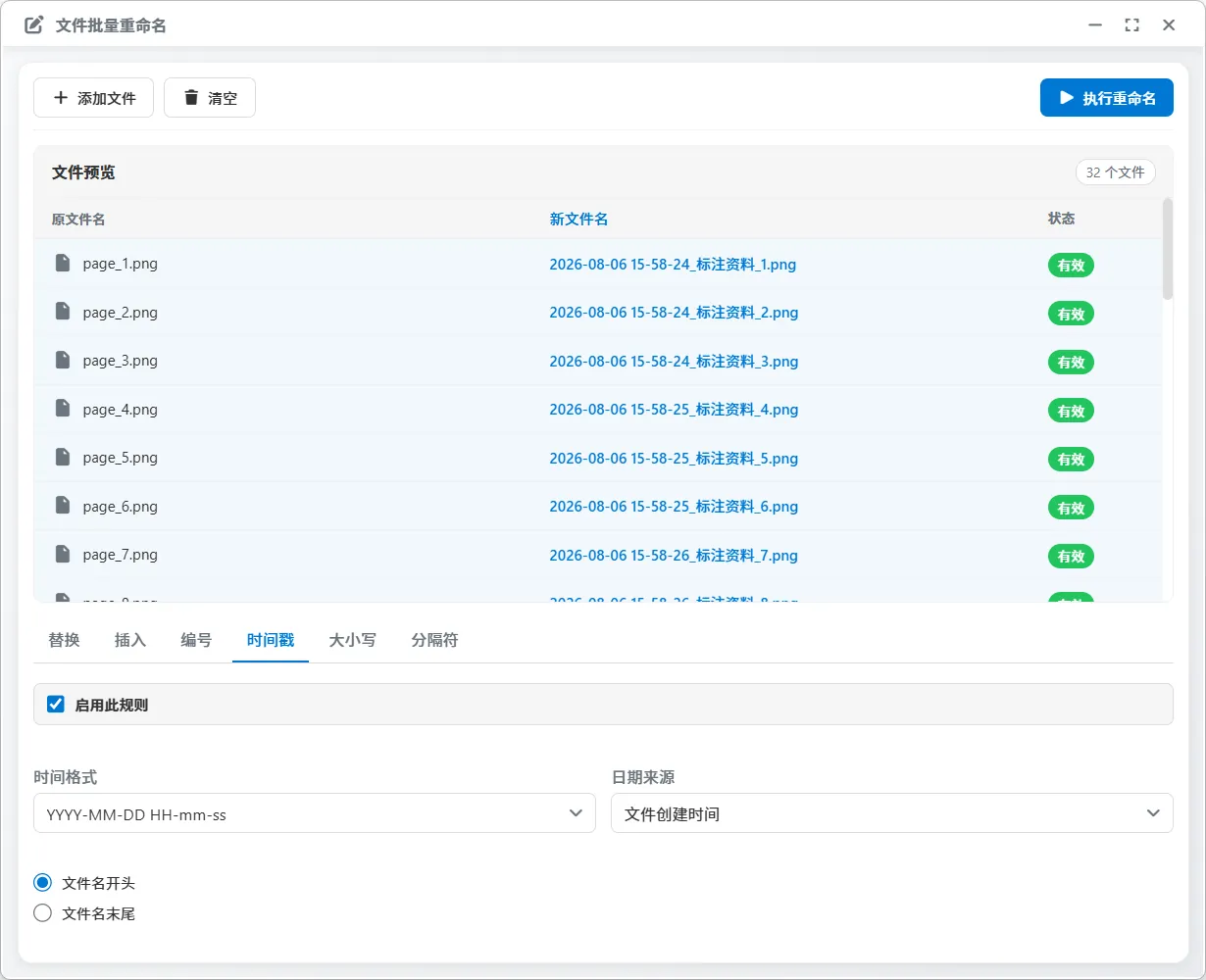Viewport: 1206px width, 980px height.
Task: Click the file preview list scrollbar
Action: coord(1167,249)
